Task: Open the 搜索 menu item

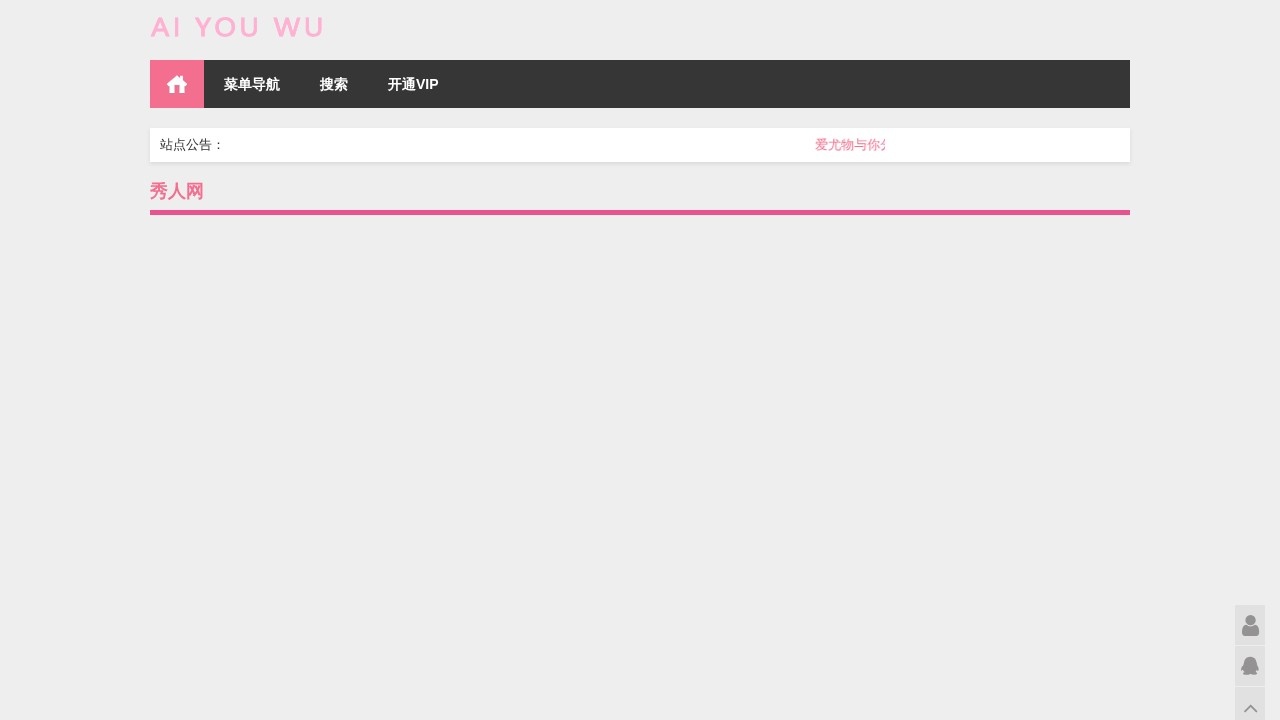Action: pos(334,84)
